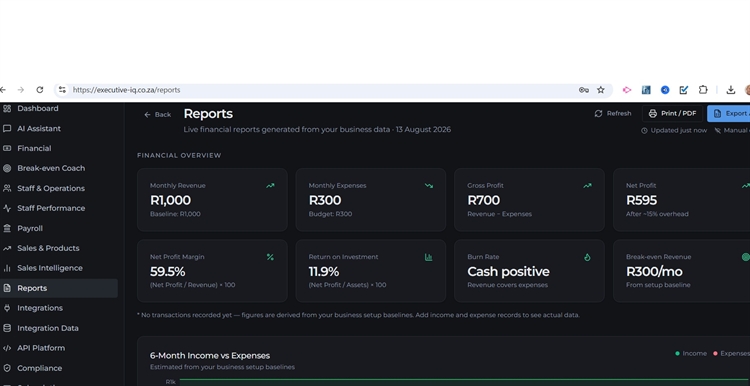
Task: Open AI Assistant in sidebar
Action: [x=39, y=129]
